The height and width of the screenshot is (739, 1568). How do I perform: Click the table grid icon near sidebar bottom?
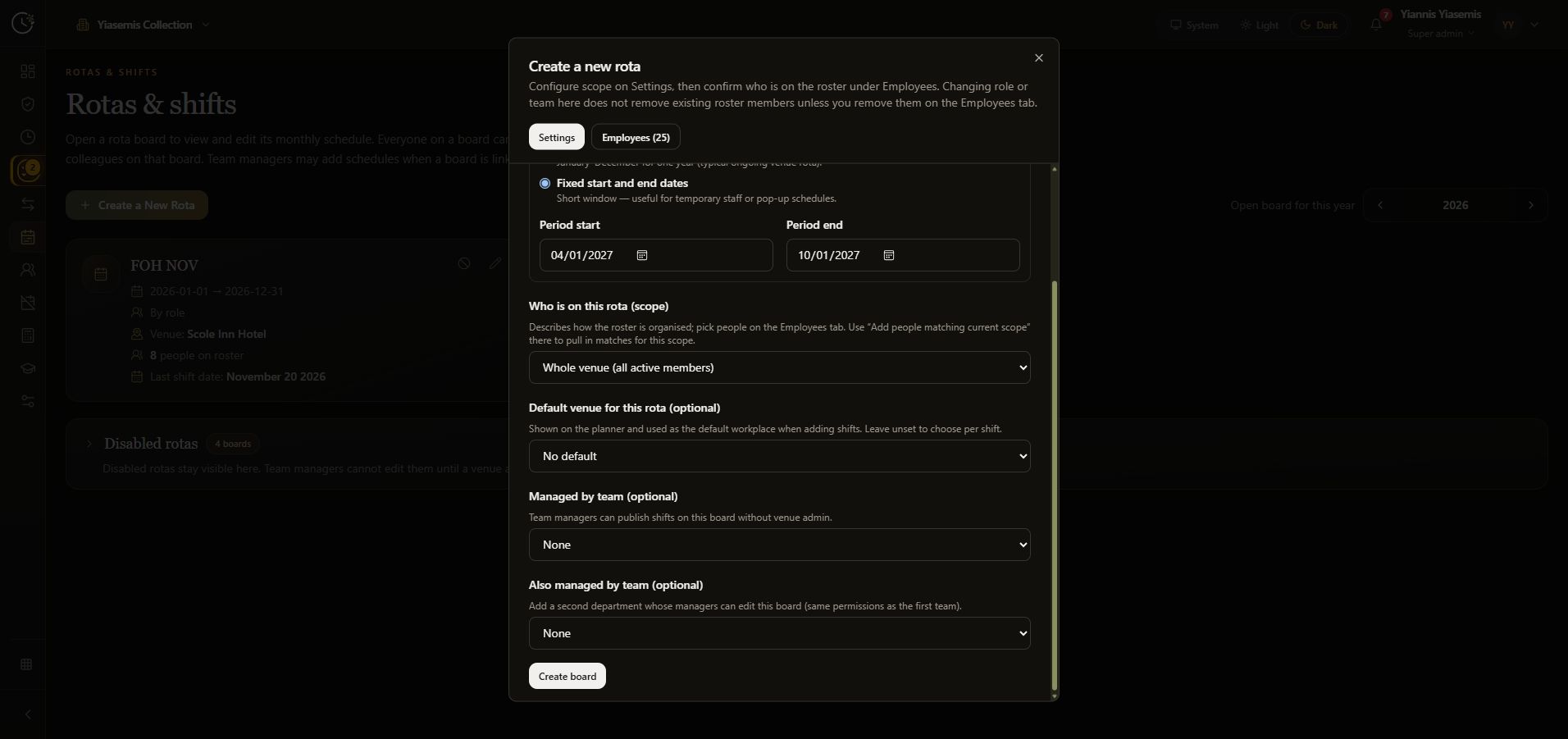[x=26, y=664]
